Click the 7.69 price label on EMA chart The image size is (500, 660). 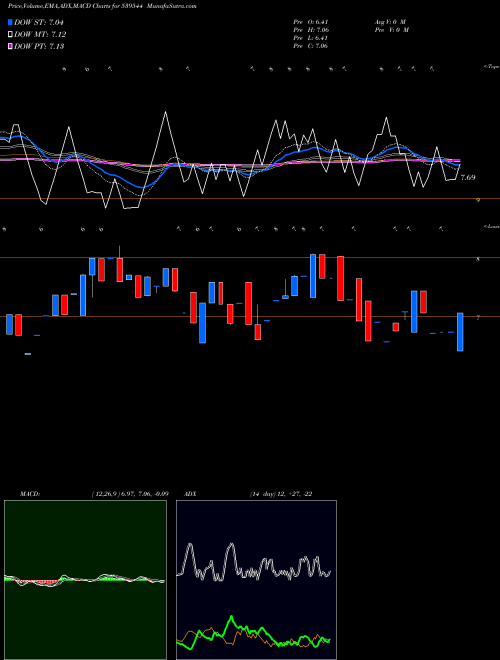[468, 178]
